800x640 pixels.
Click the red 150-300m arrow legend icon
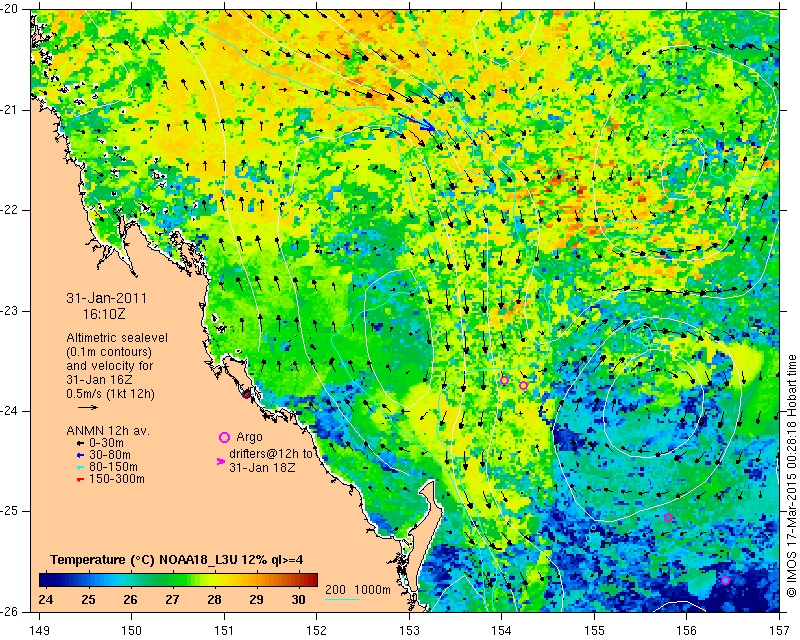click(x=80, y=479)
